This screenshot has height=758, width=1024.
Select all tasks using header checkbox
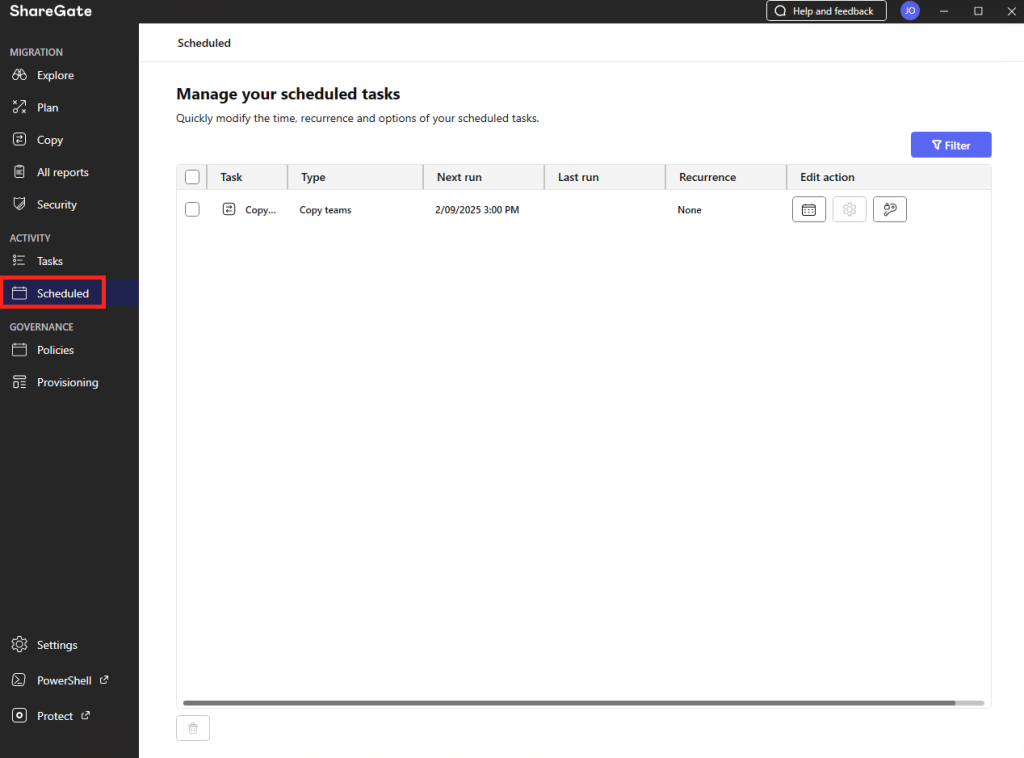click(192, 177)
